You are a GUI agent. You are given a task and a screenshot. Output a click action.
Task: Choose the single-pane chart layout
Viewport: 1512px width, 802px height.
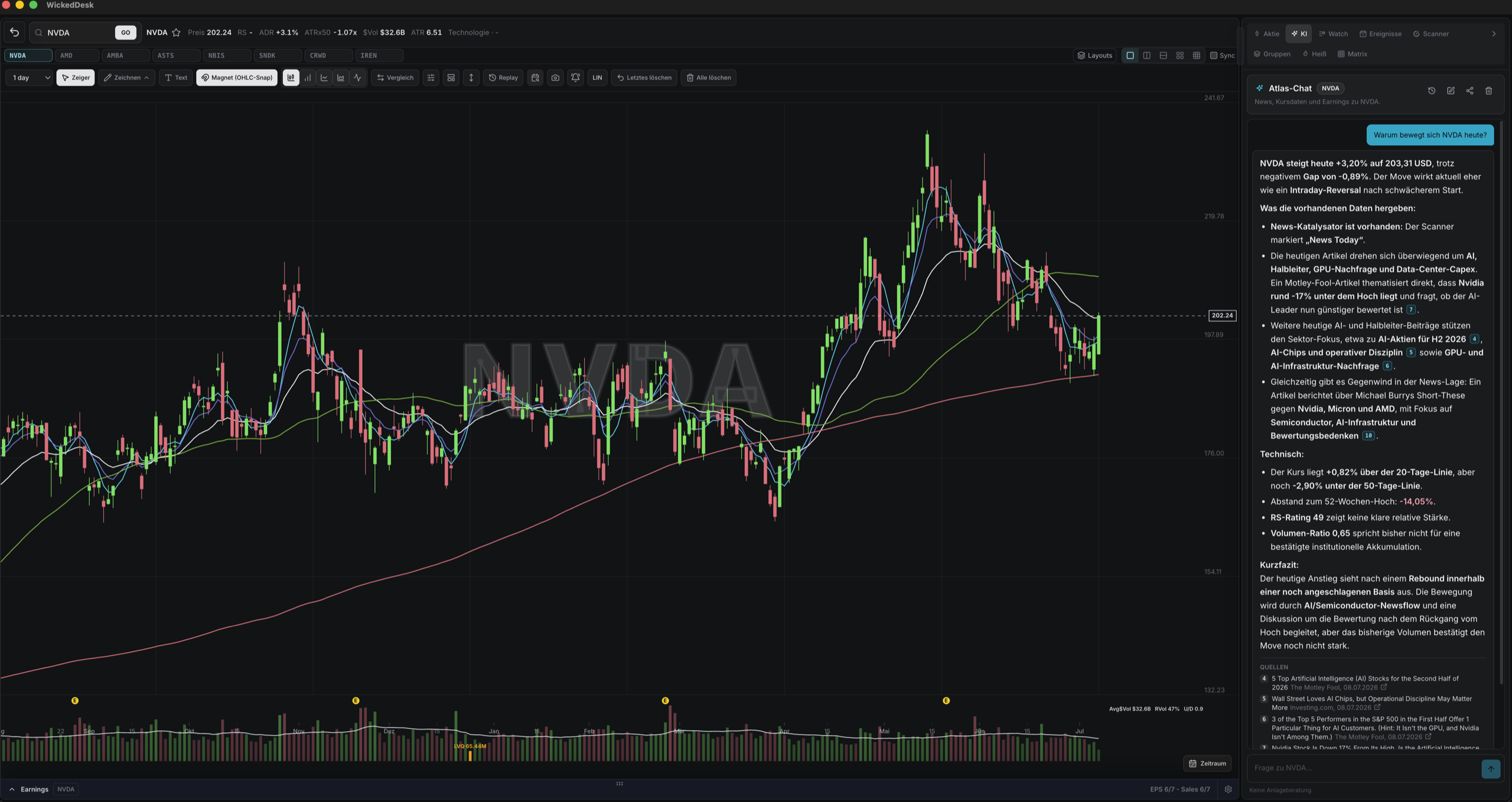point(1130,56)
